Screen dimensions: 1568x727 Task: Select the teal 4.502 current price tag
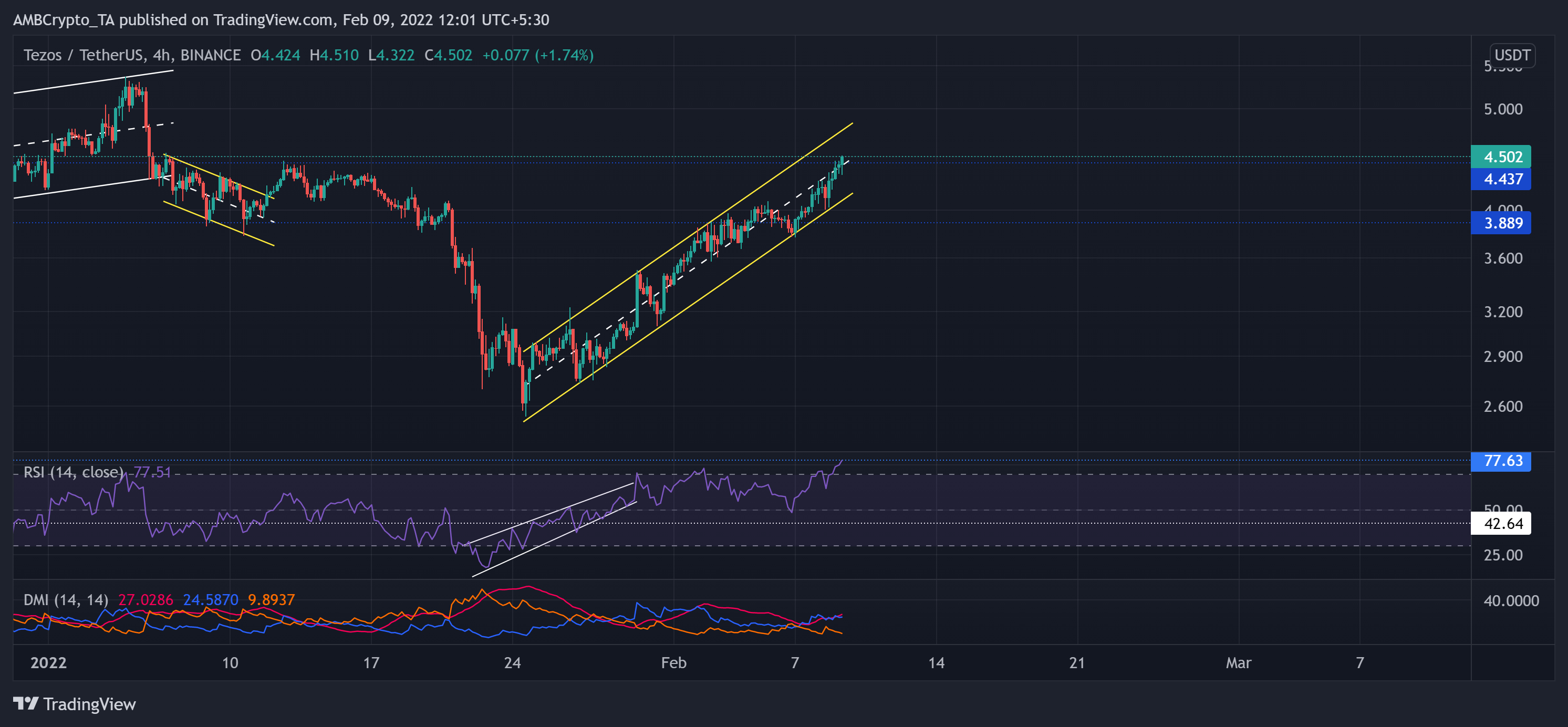pyautogui.click(x=1500, y=157)
